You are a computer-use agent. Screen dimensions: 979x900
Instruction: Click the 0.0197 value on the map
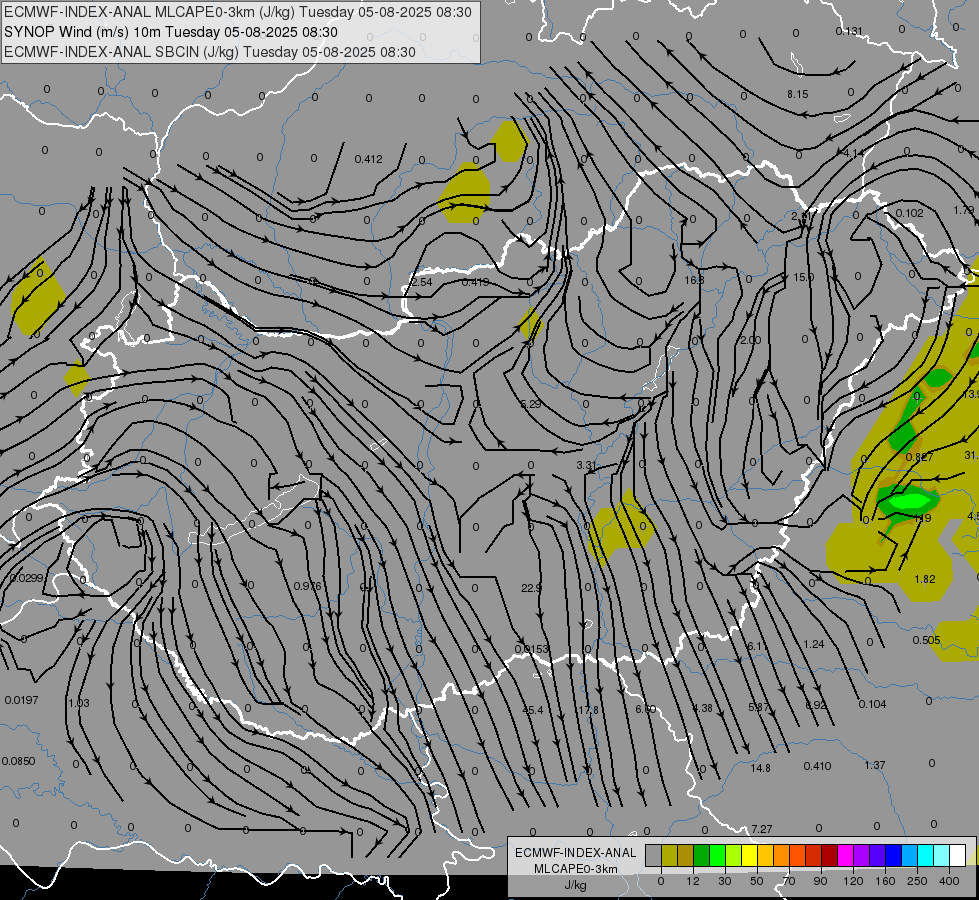(21, 701)
